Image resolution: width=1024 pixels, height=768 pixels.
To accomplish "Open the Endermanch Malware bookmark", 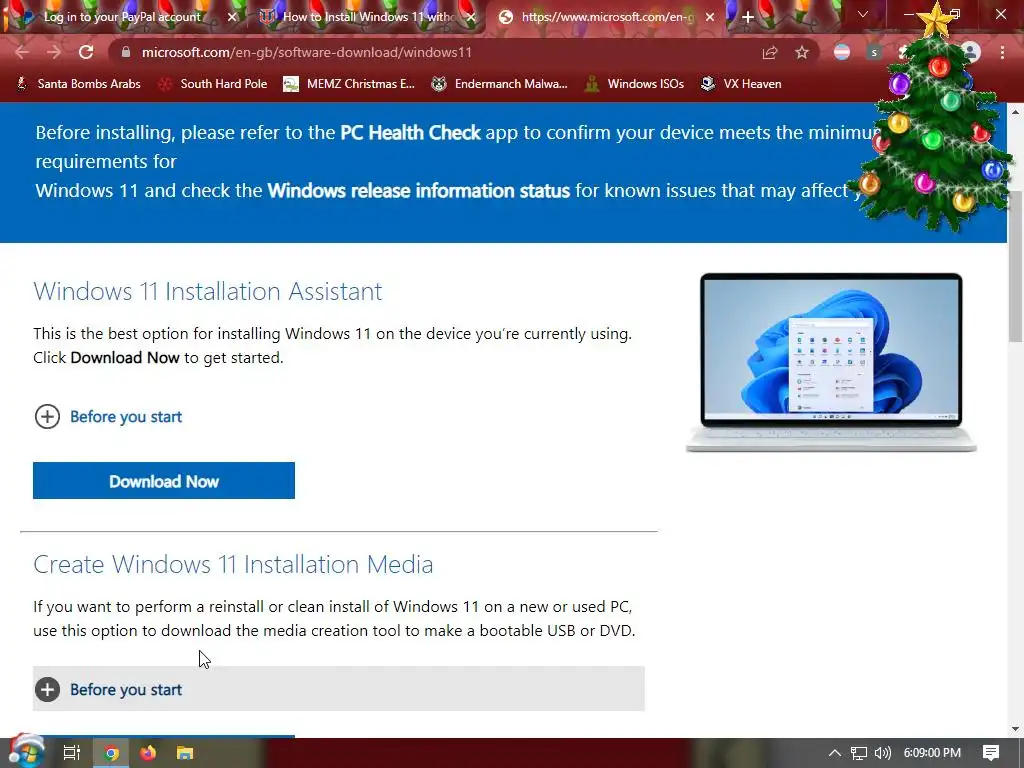I will [x=500, y=84].
